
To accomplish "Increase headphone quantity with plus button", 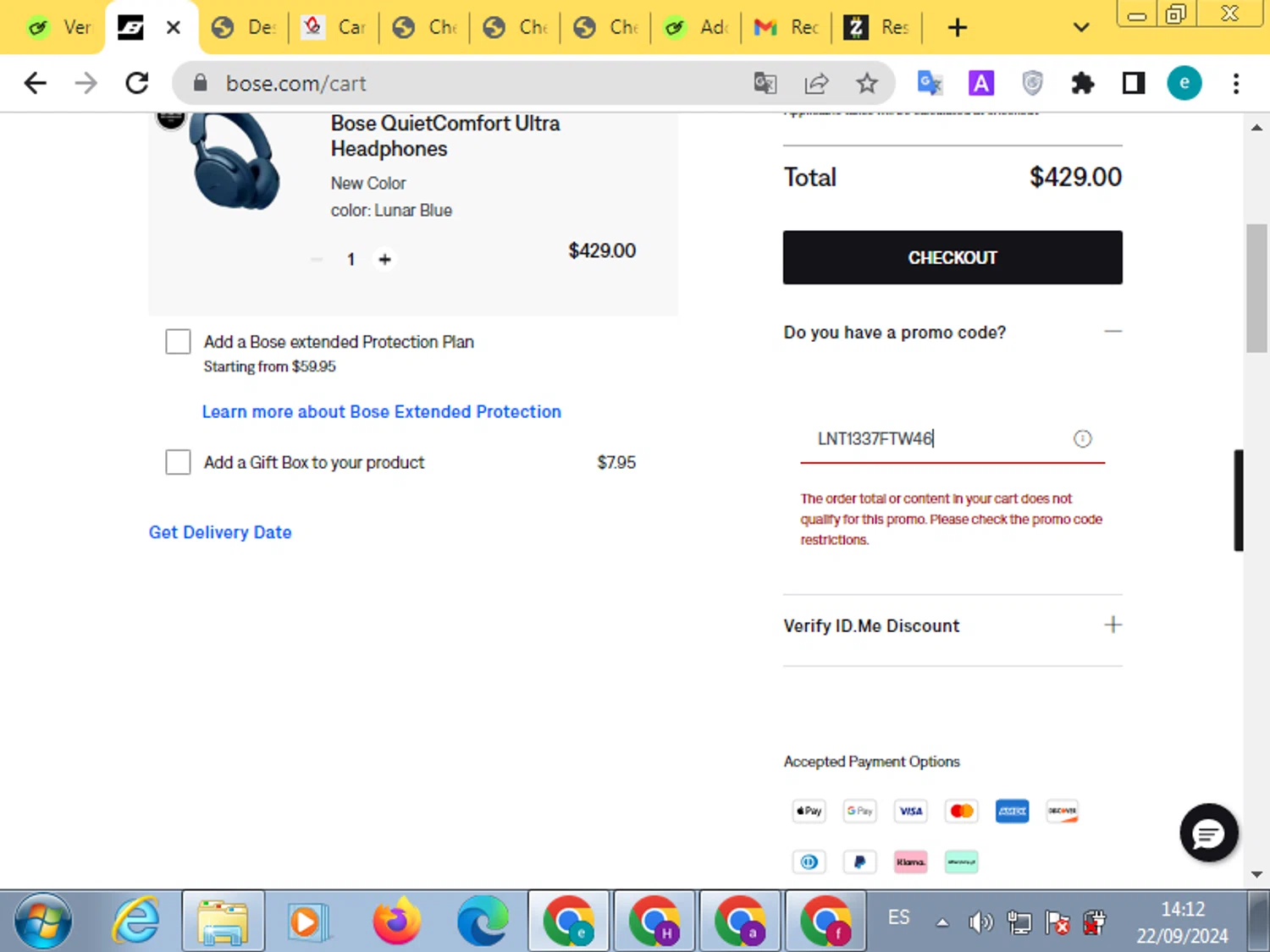I will click(384, 259).
